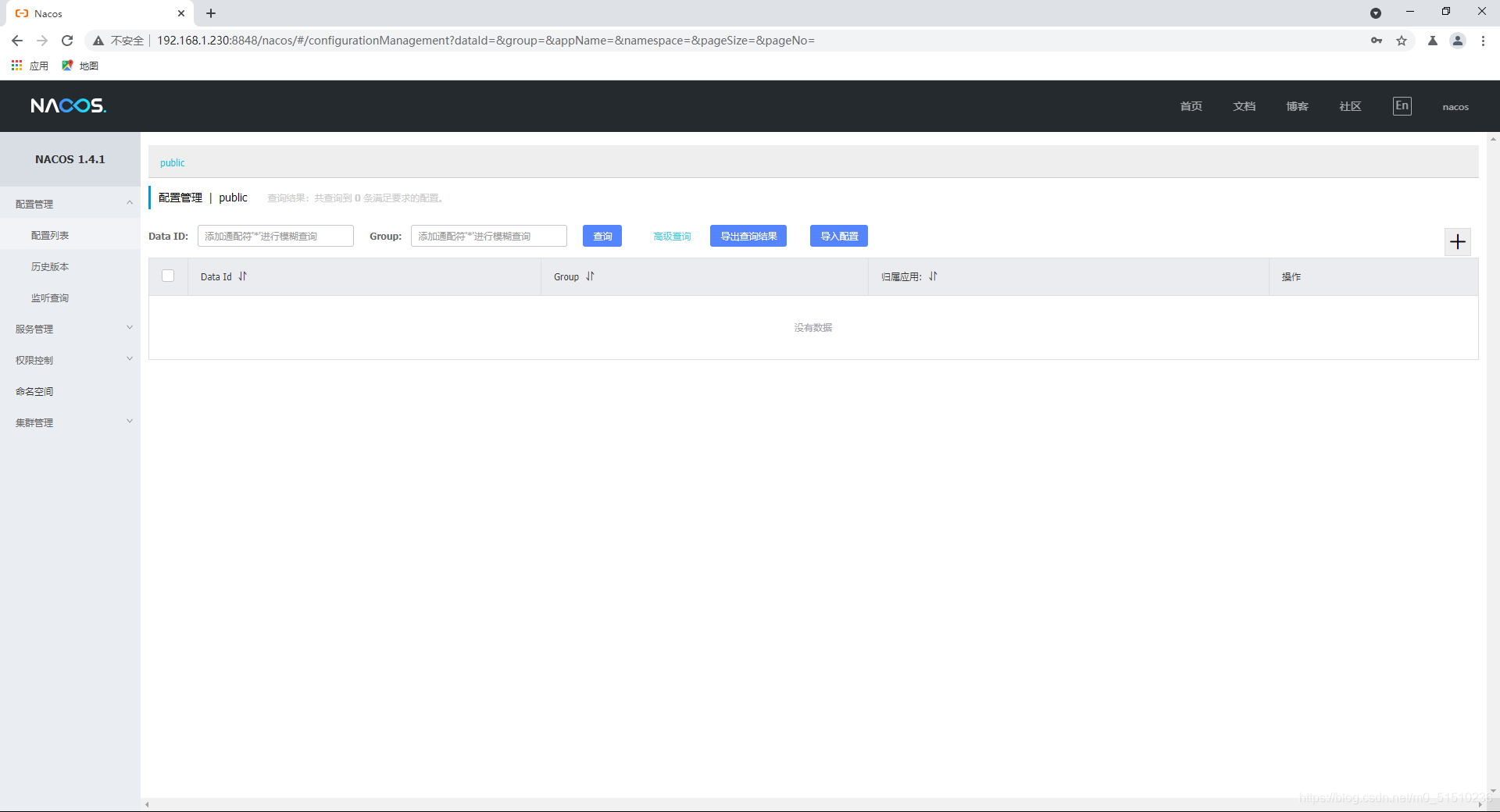Click the 操作 column header
The image size is (1500, 812).
[1291, 276]
